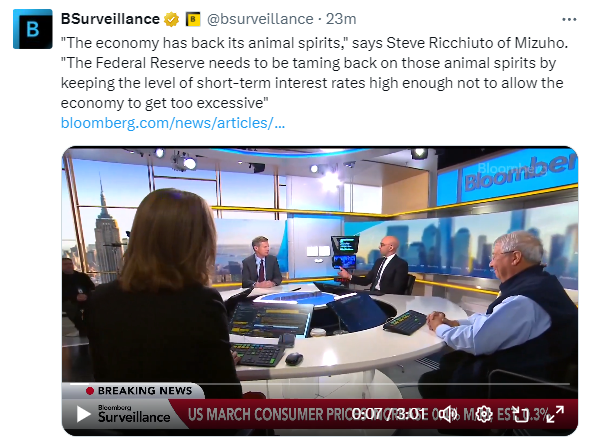Click the yellow Bloomberg affiliate badge
The width and height of the screenshot is (589, 446).
coord(193,19)
